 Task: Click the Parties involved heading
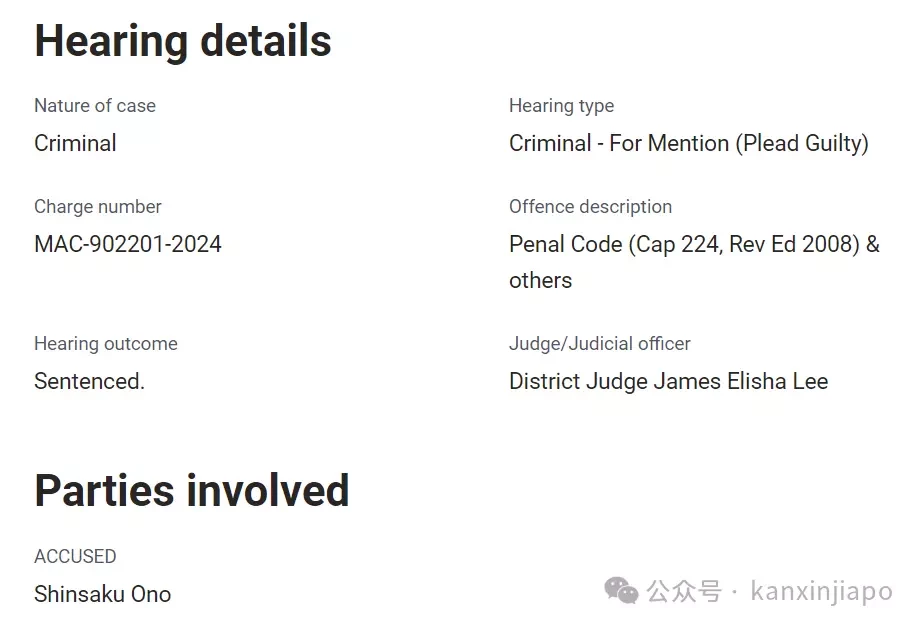(192, 490)
